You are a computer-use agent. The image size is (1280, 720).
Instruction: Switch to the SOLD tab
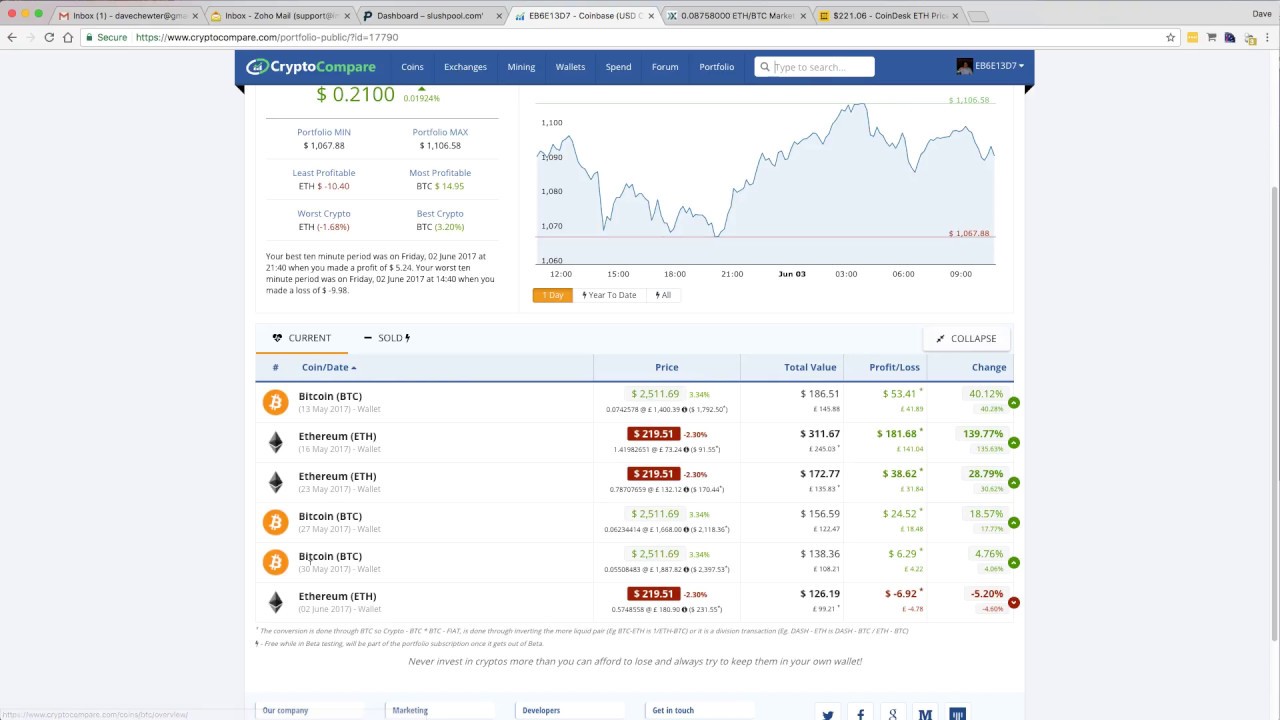387,338
